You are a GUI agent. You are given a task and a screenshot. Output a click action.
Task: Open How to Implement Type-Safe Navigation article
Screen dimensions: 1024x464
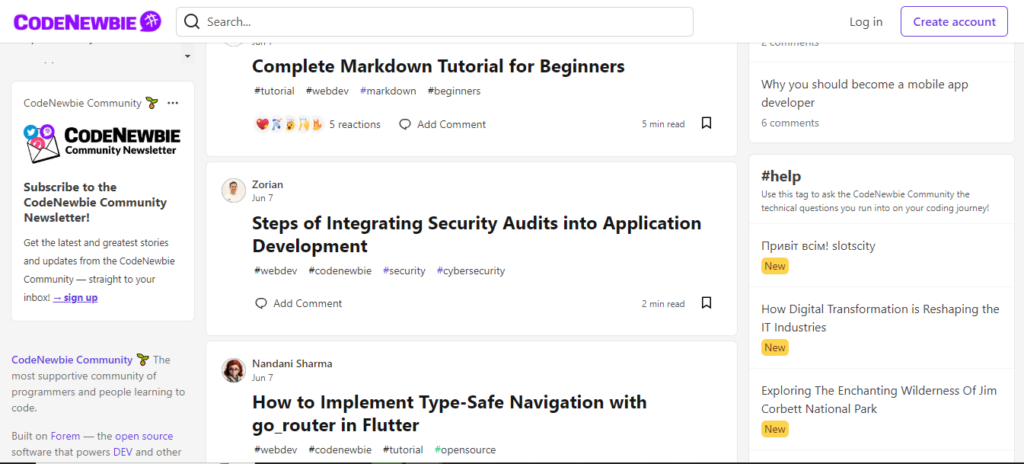449,414
